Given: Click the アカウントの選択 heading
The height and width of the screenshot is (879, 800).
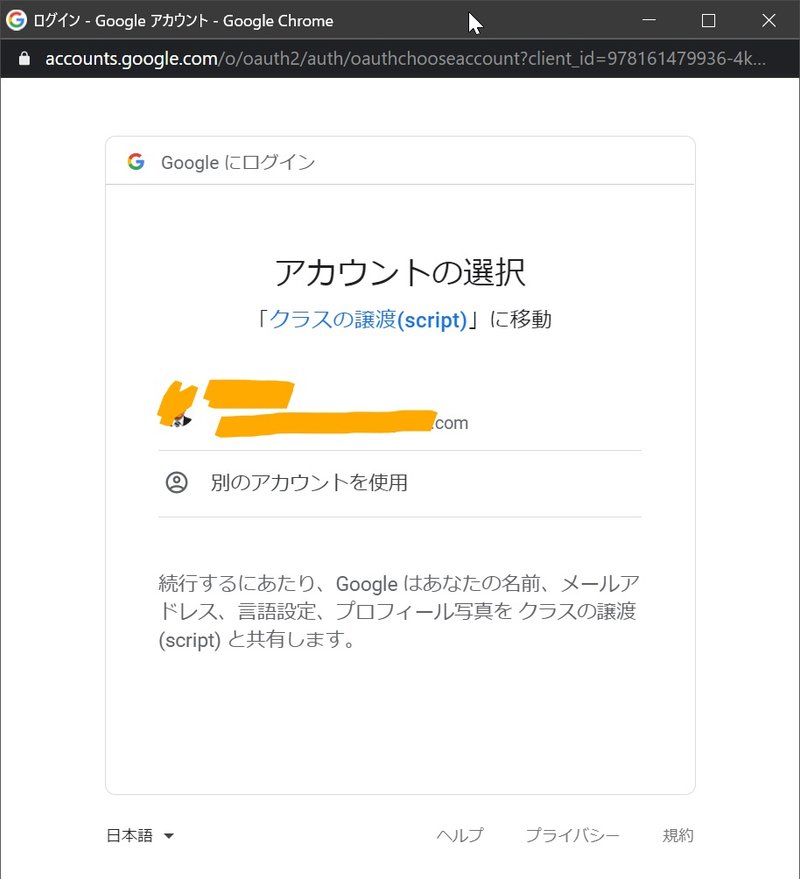Looking at the screenshot, I should tap(400, 273).
